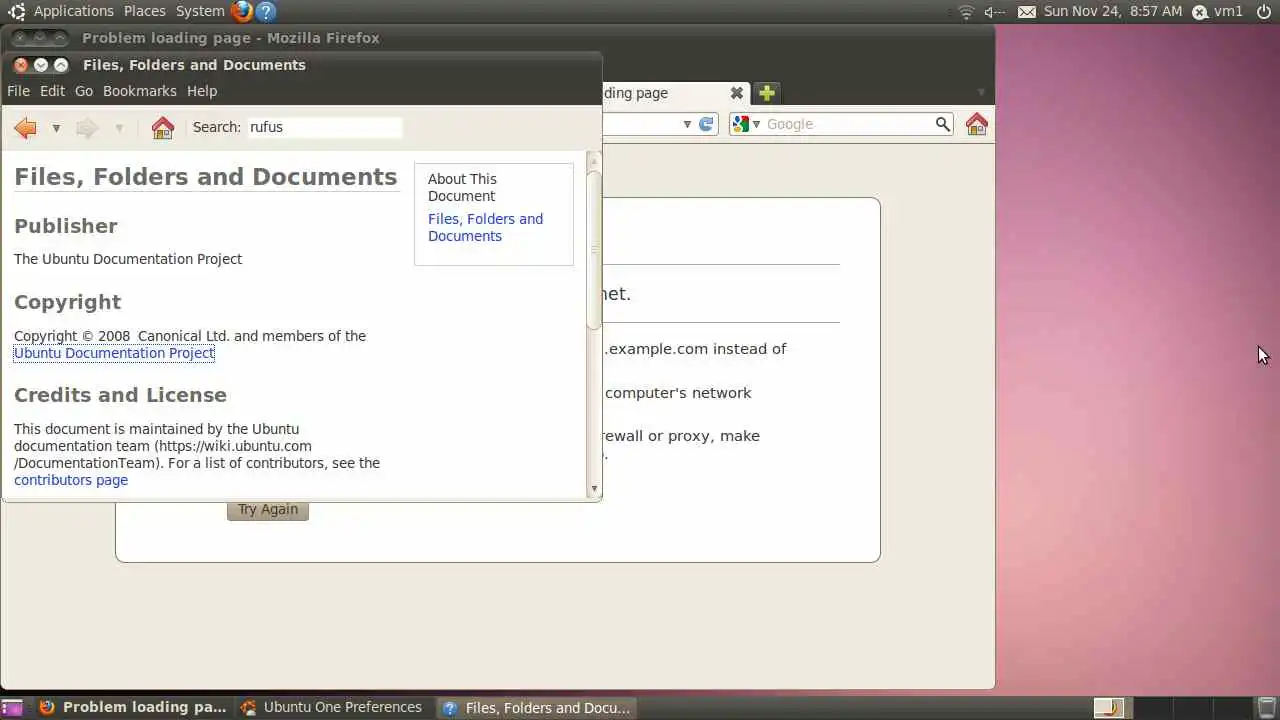Open back history dropdown arrow
1280x720 pixels.
(x=56, y=128)
